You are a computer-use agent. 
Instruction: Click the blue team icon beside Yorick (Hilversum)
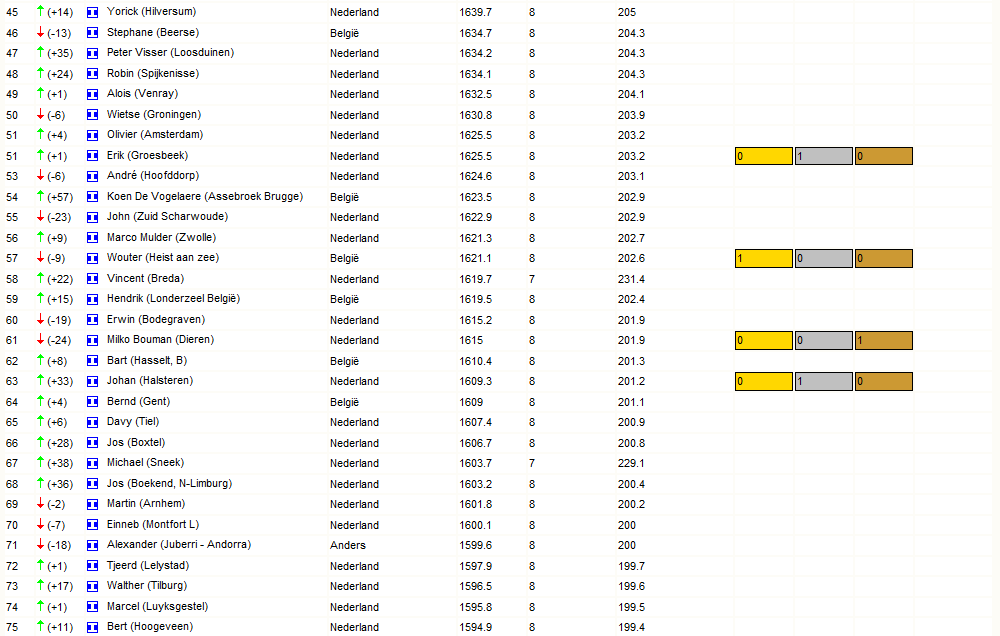point(92,12)
